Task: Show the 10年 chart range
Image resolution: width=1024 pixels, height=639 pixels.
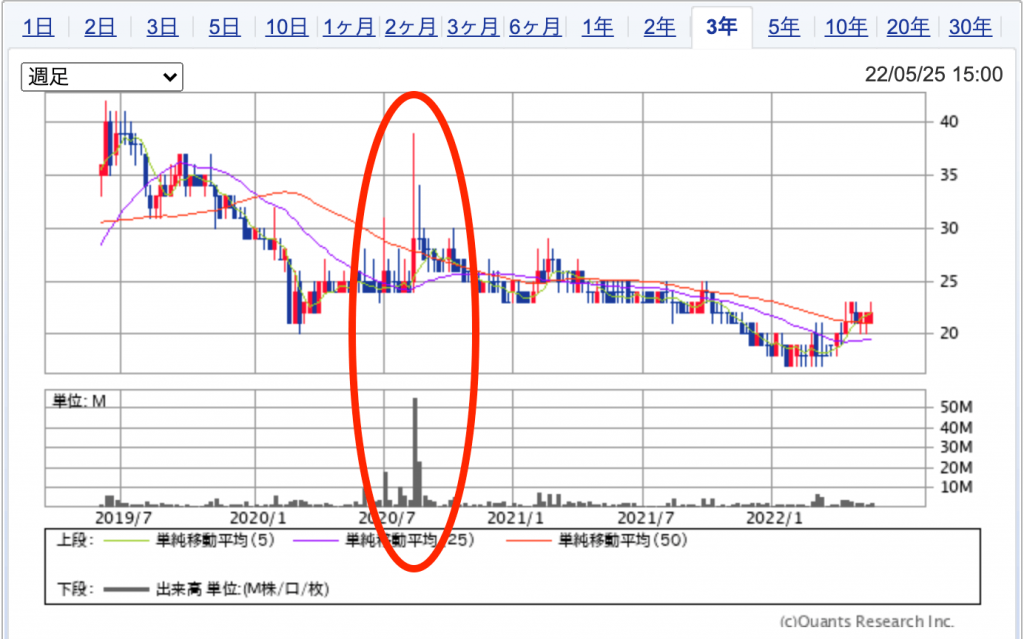Action: (846, 27)
